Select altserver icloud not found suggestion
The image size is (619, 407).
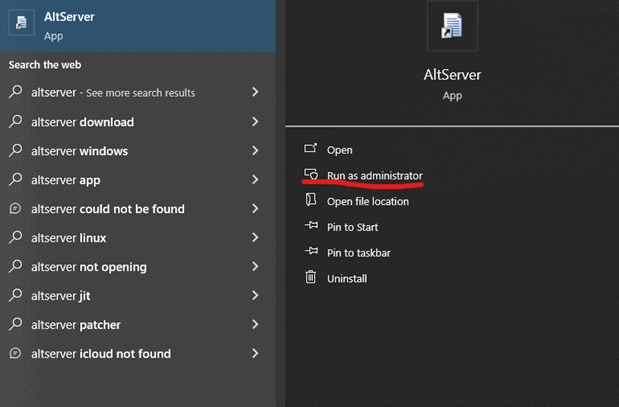100,354
